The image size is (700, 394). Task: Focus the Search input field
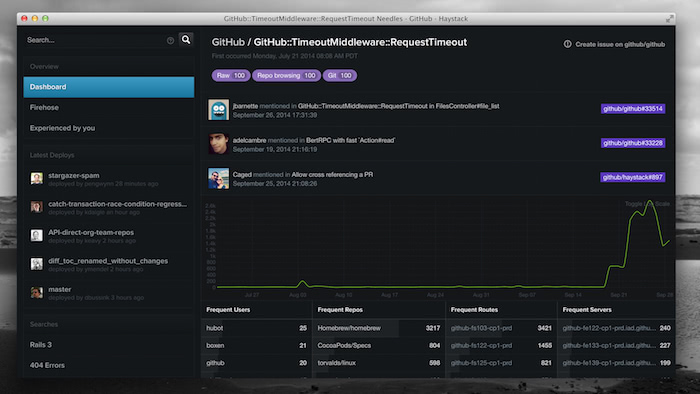(x=95, y=40)
